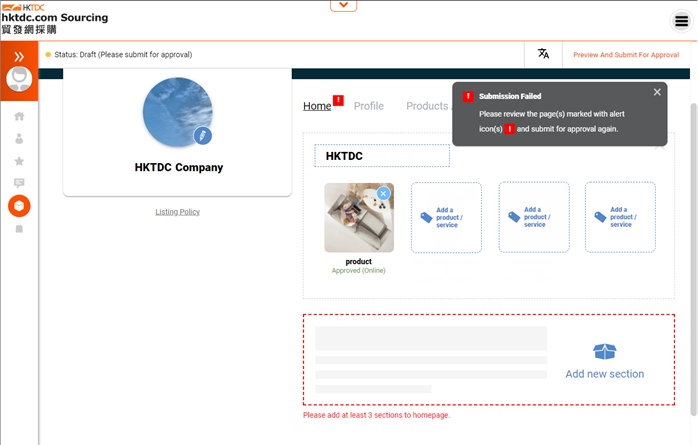
Task: Open the sidebar person profile icon
Action: [19, 139]
